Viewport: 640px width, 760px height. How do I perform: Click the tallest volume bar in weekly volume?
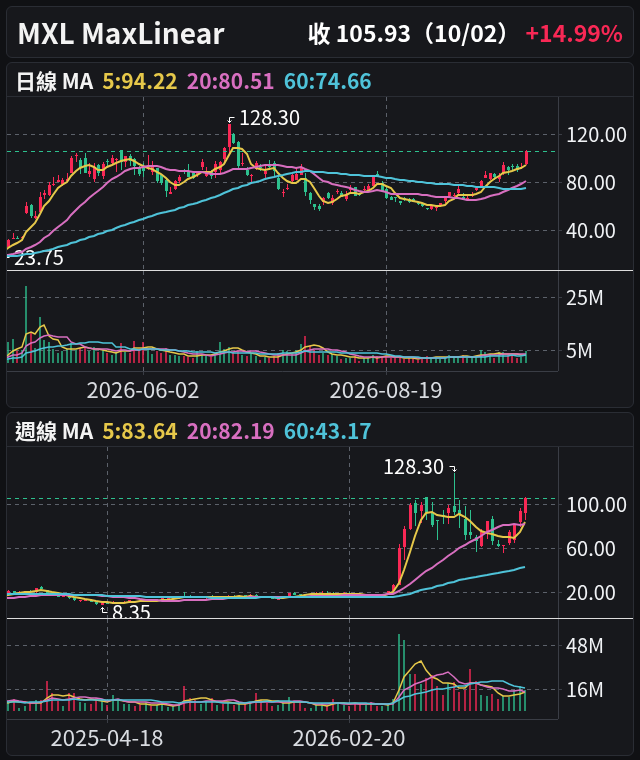399,672
